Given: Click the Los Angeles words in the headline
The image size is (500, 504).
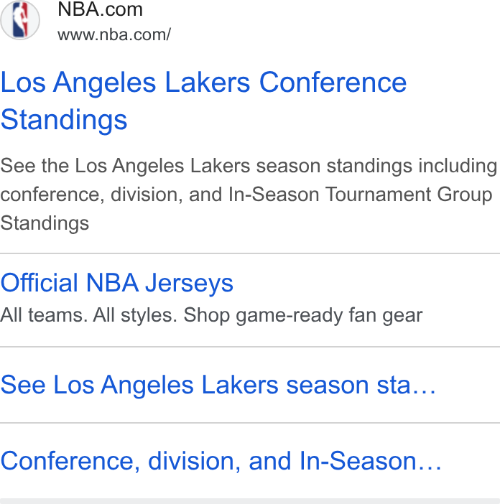Looking at the screenshot, I should (78, 83).
